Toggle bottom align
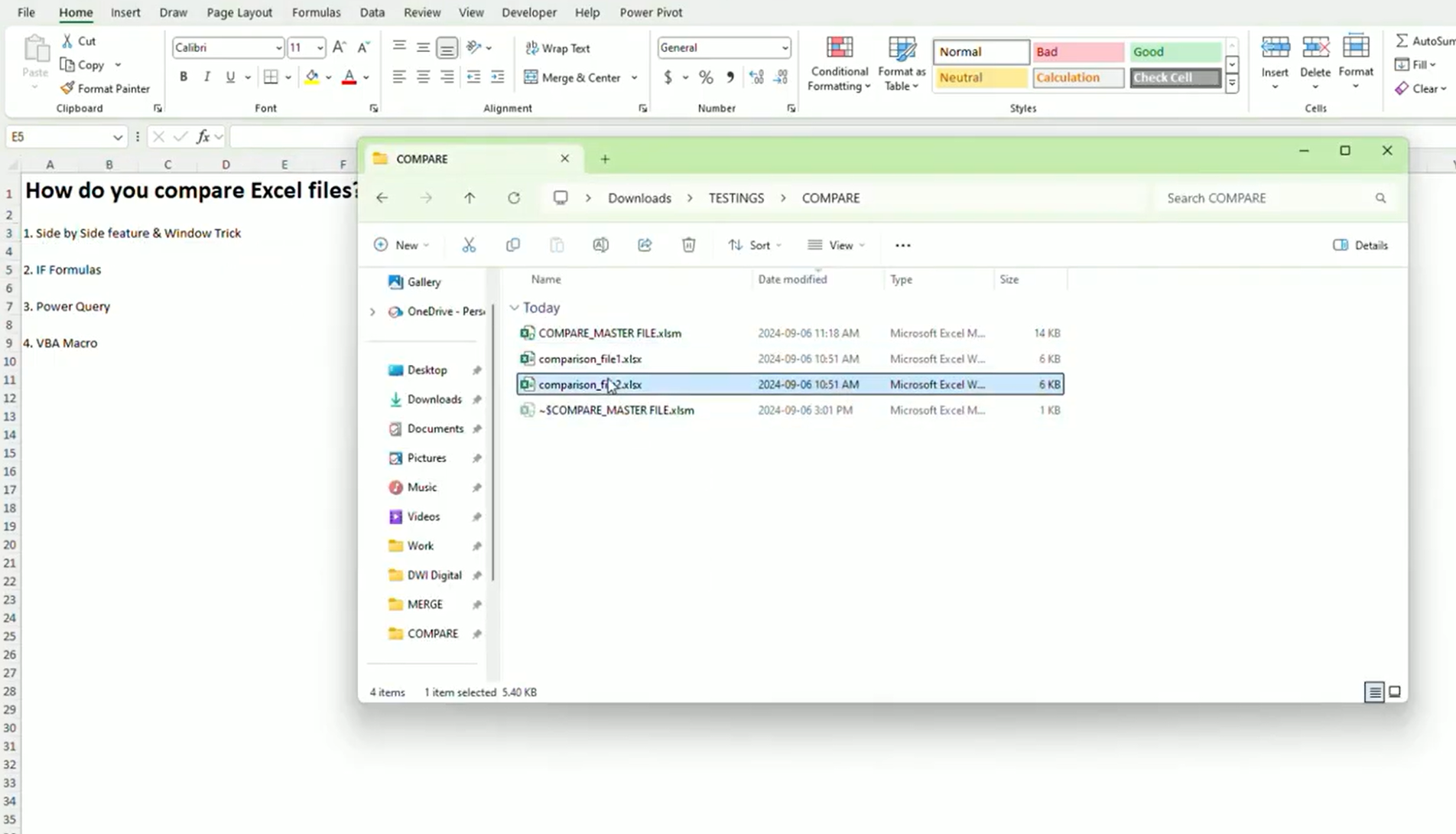The height and width of the screenshot is (834, 1456). [447, 48]
